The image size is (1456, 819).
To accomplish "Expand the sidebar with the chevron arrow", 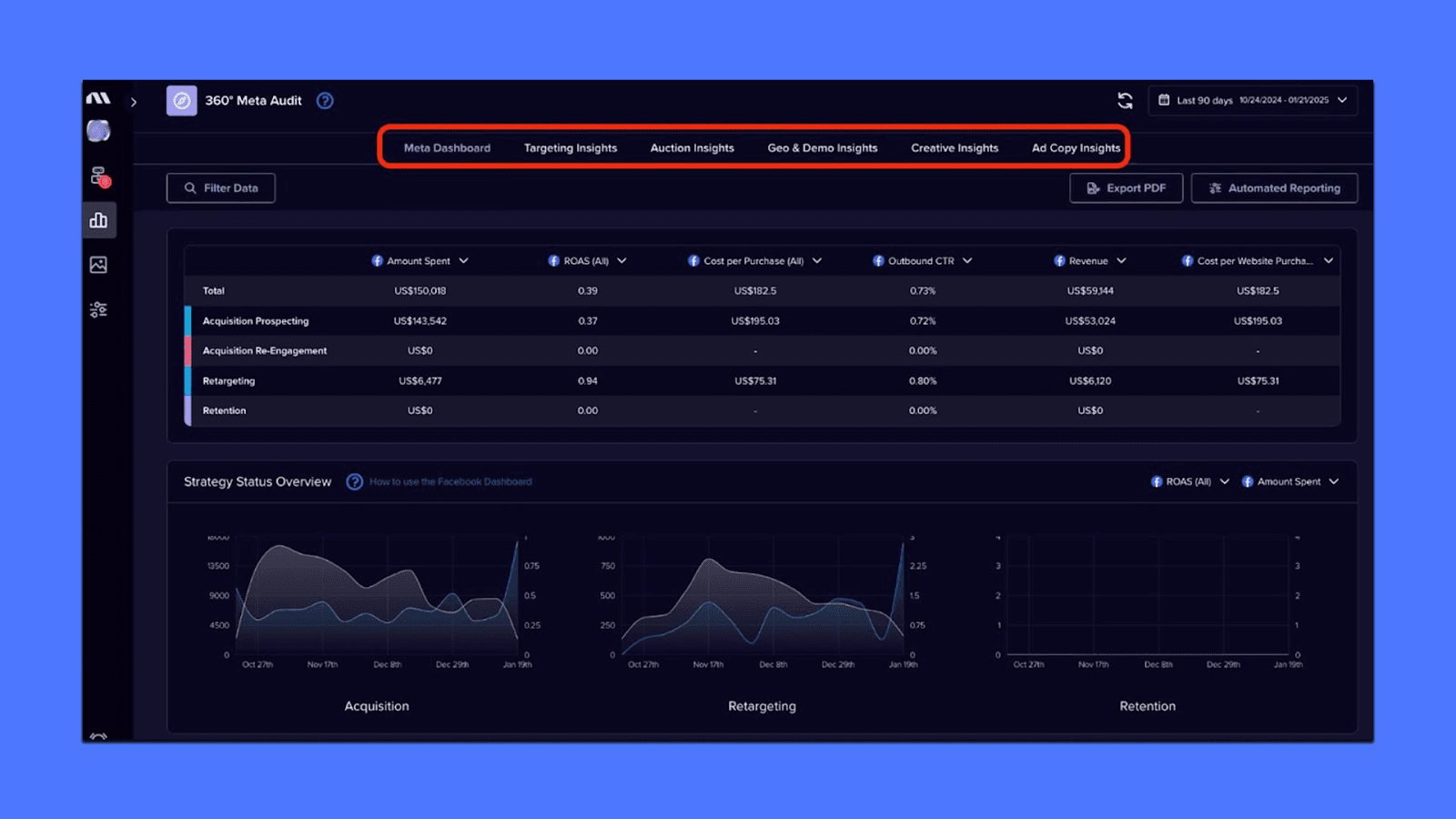I will click(134, 102).
